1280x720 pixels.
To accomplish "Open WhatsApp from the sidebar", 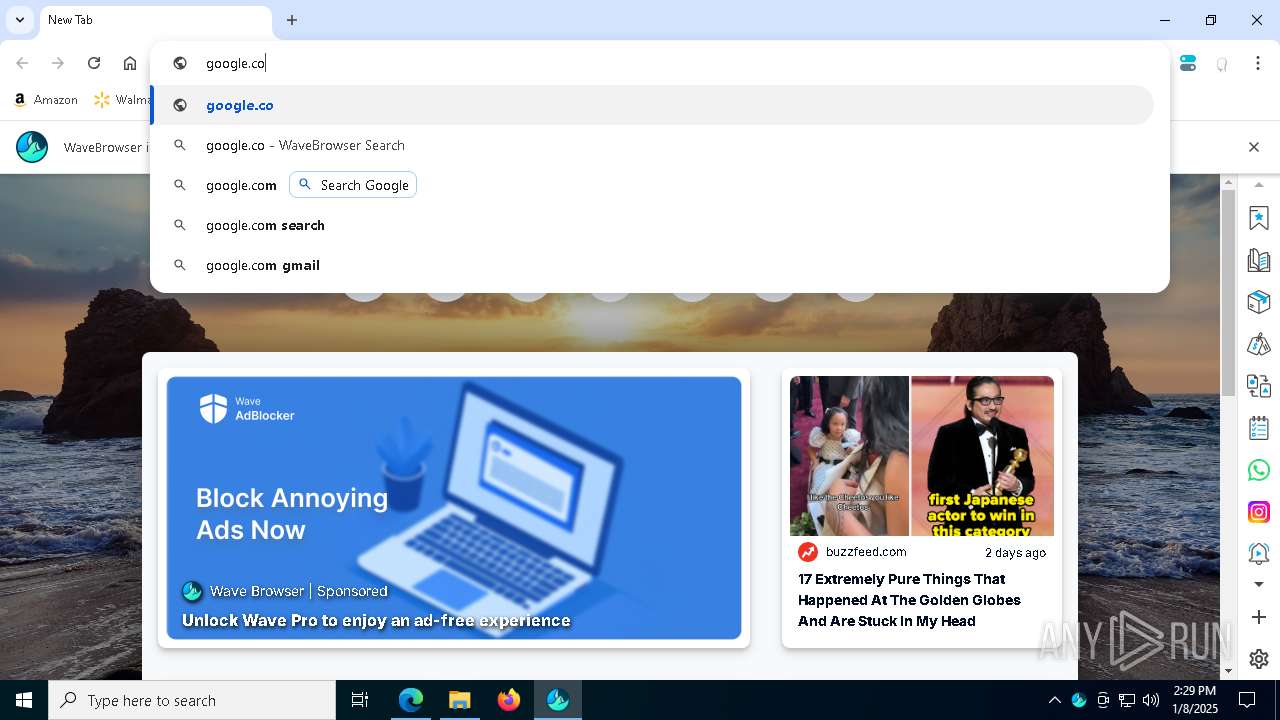I will point(1259,470).
